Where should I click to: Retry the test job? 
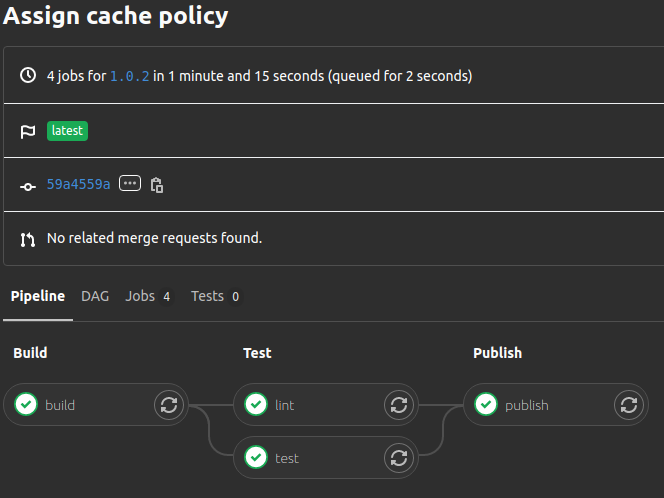[398, 458]
